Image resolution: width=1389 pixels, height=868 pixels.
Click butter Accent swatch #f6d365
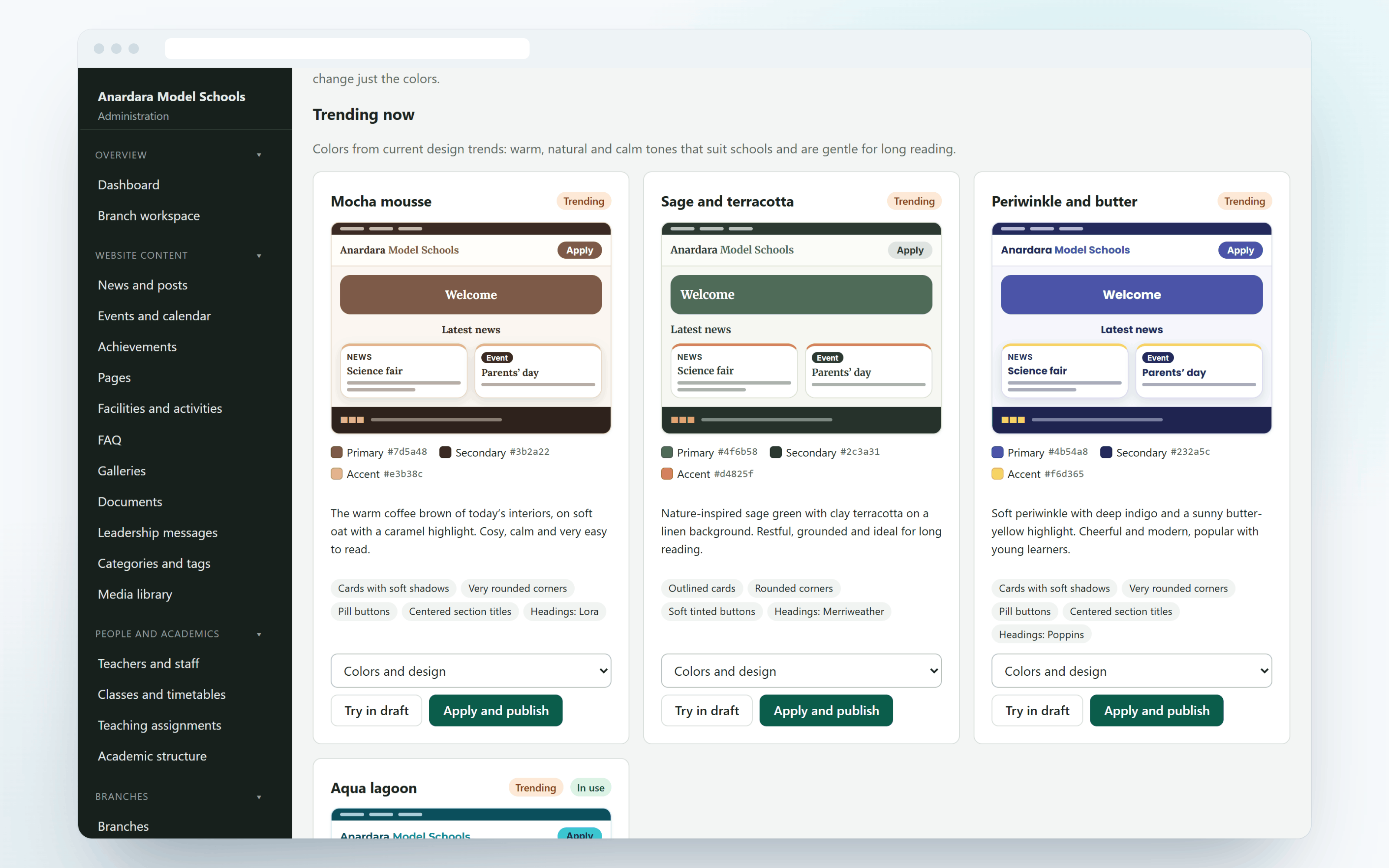(x=997, y=474)
